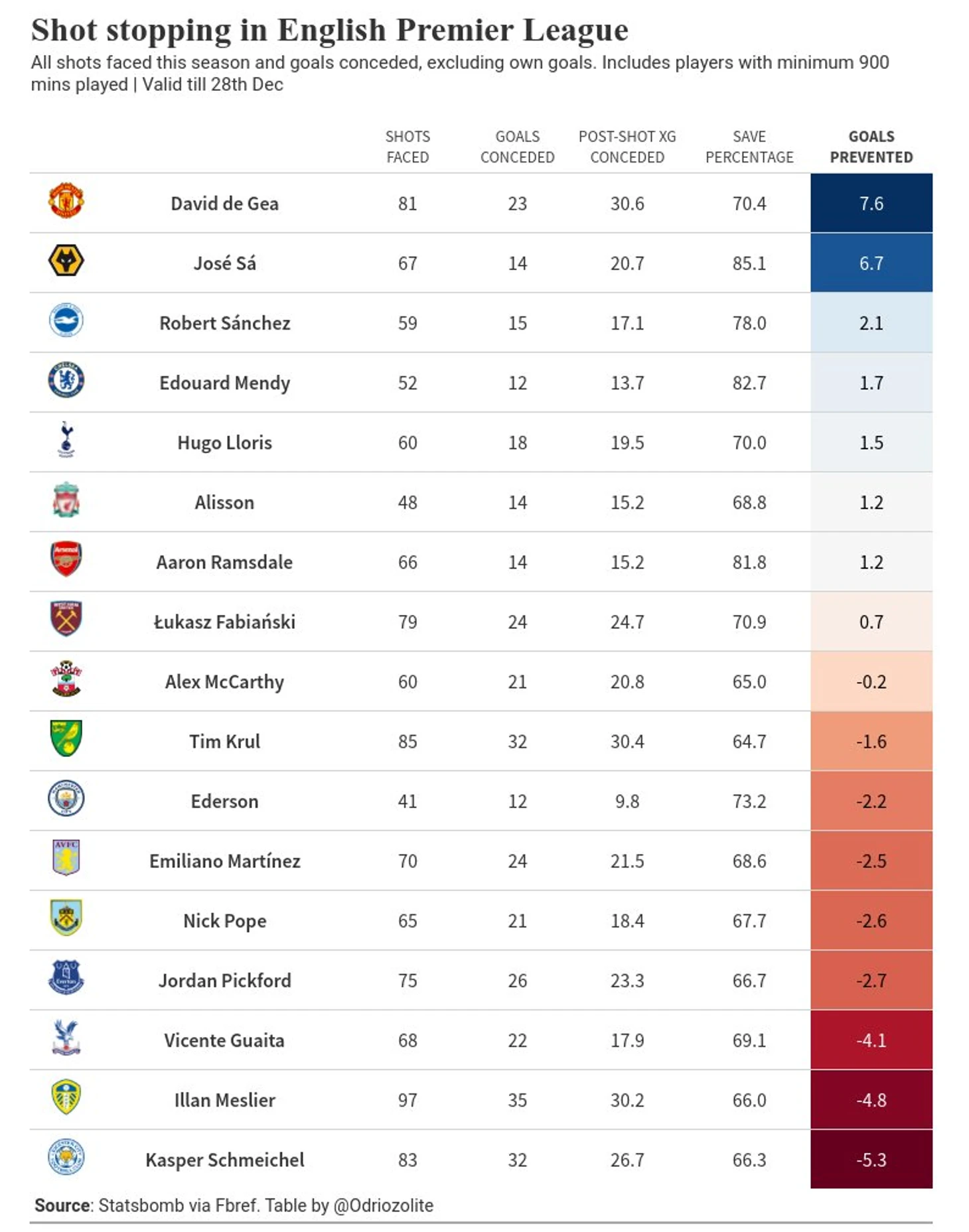Click the Wolves club badge icon
Image resolution: width=969 pixels, height=1232 pixels.
(x=66, y=261)
